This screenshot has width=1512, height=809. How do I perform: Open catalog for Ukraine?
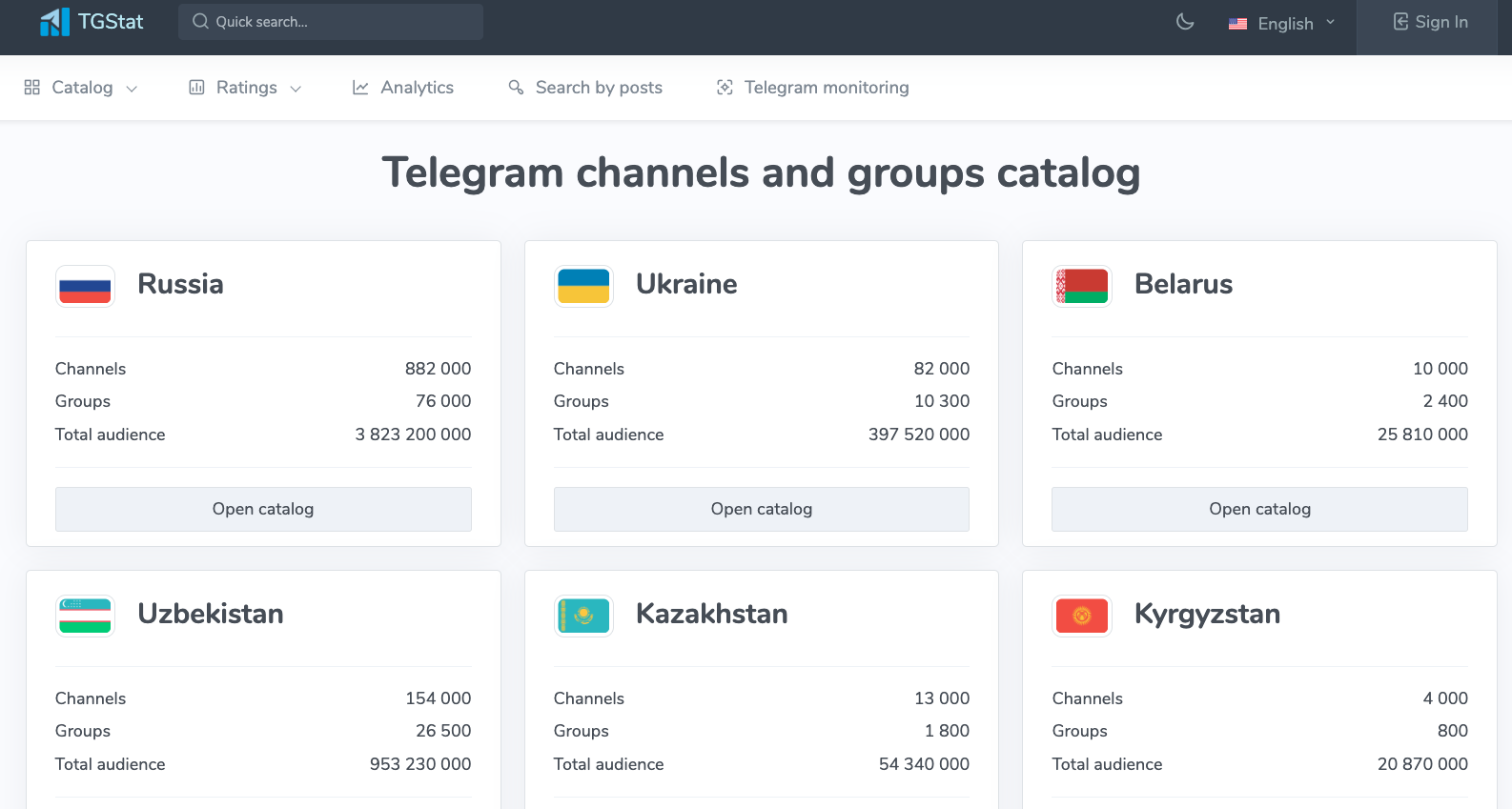pos(762,509)
